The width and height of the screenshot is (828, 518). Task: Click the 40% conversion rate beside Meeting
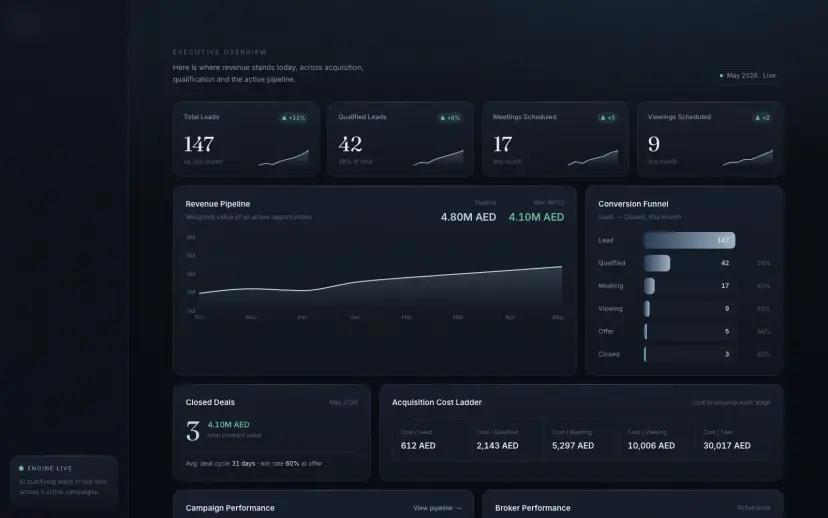tap(763, 286)
